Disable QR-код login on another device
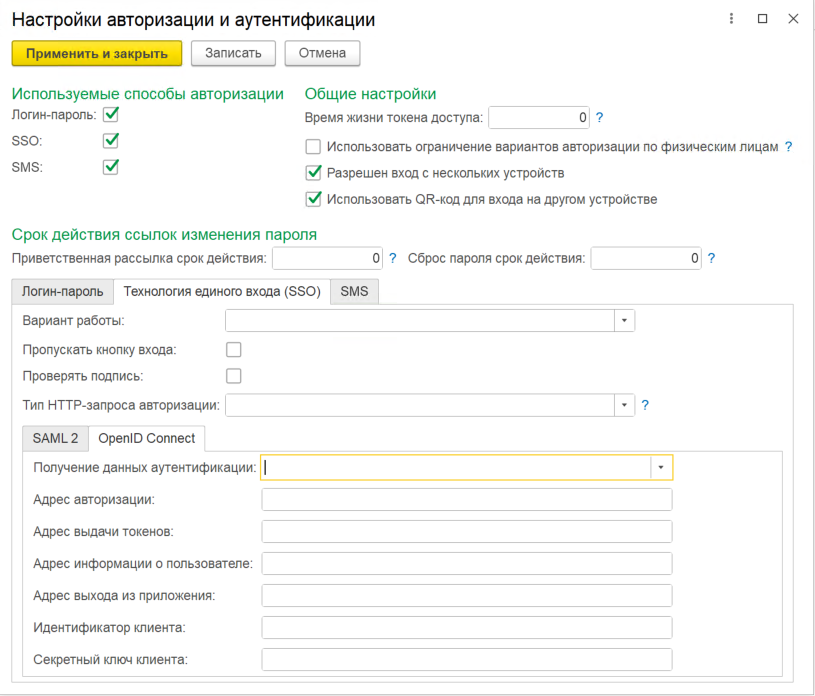The width and height of the screenshot is (815, 696). [x=313, y=199]
